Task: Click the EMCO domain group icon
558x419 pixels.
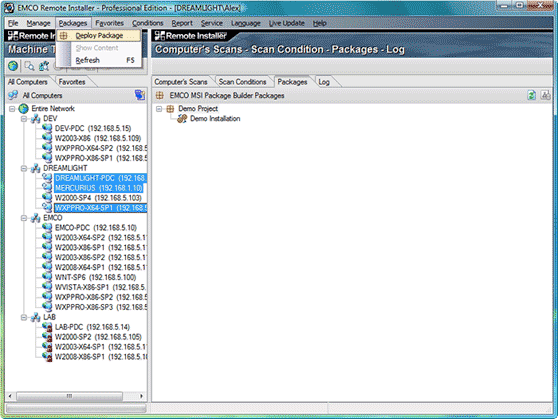Action: click(x=35, y=218)
